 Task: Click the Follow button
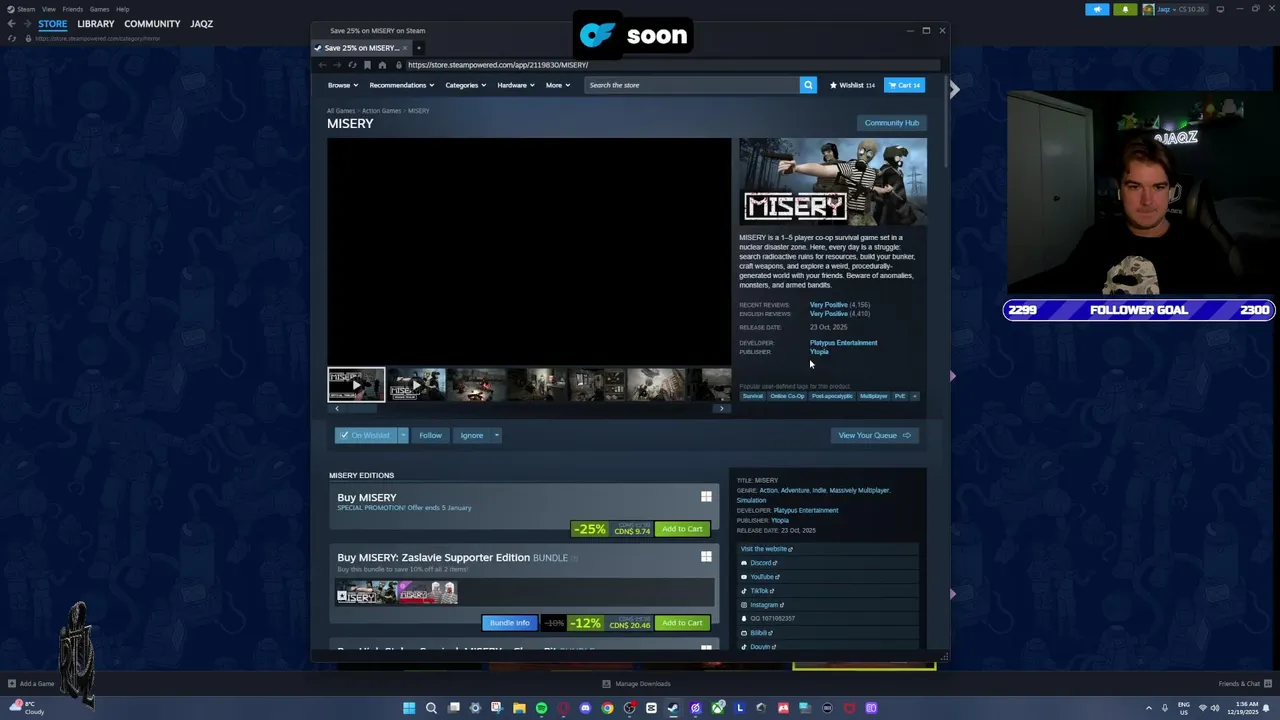430,435
